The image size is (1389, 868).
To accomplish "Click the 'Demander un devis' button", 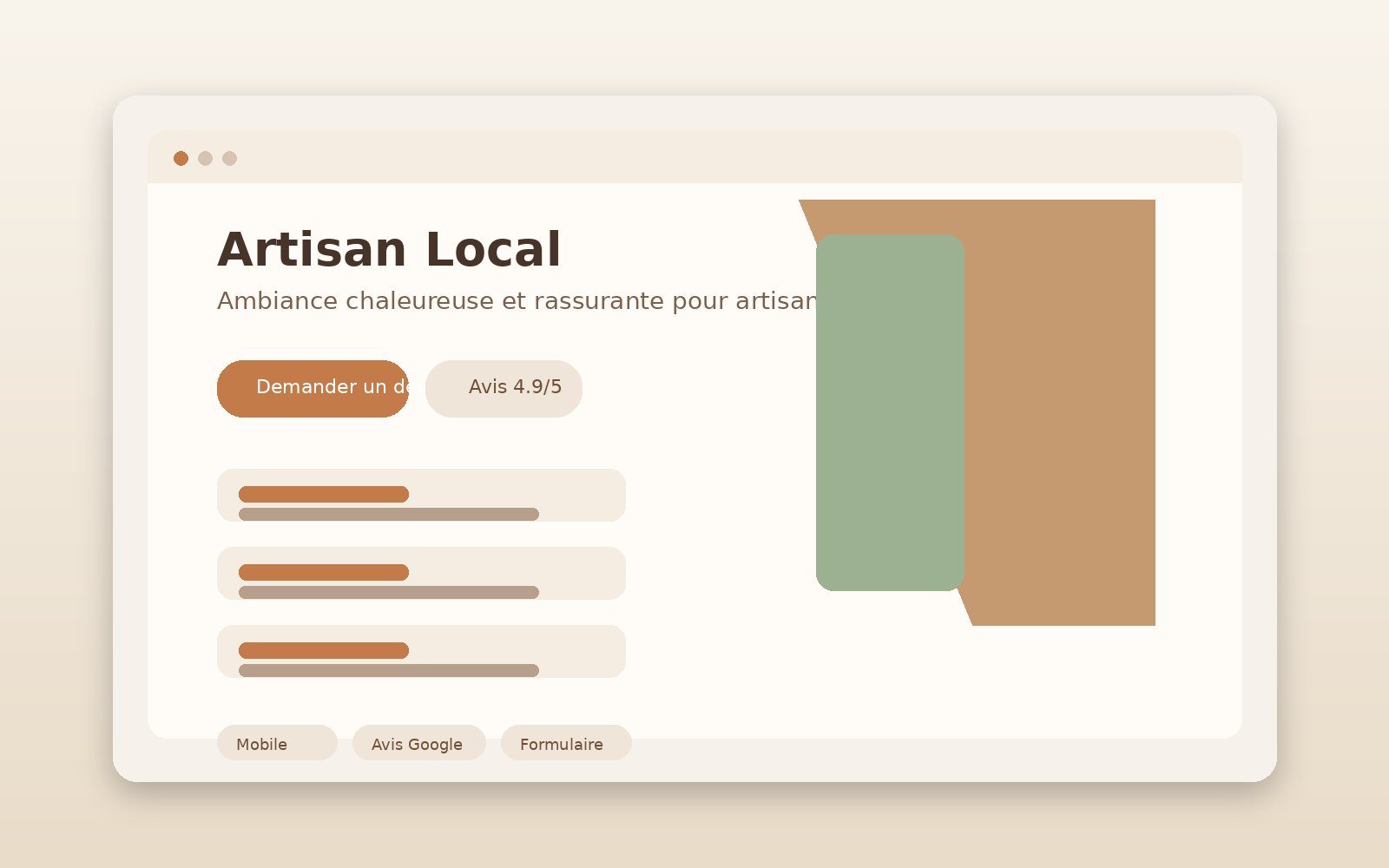I will point(313,388).
